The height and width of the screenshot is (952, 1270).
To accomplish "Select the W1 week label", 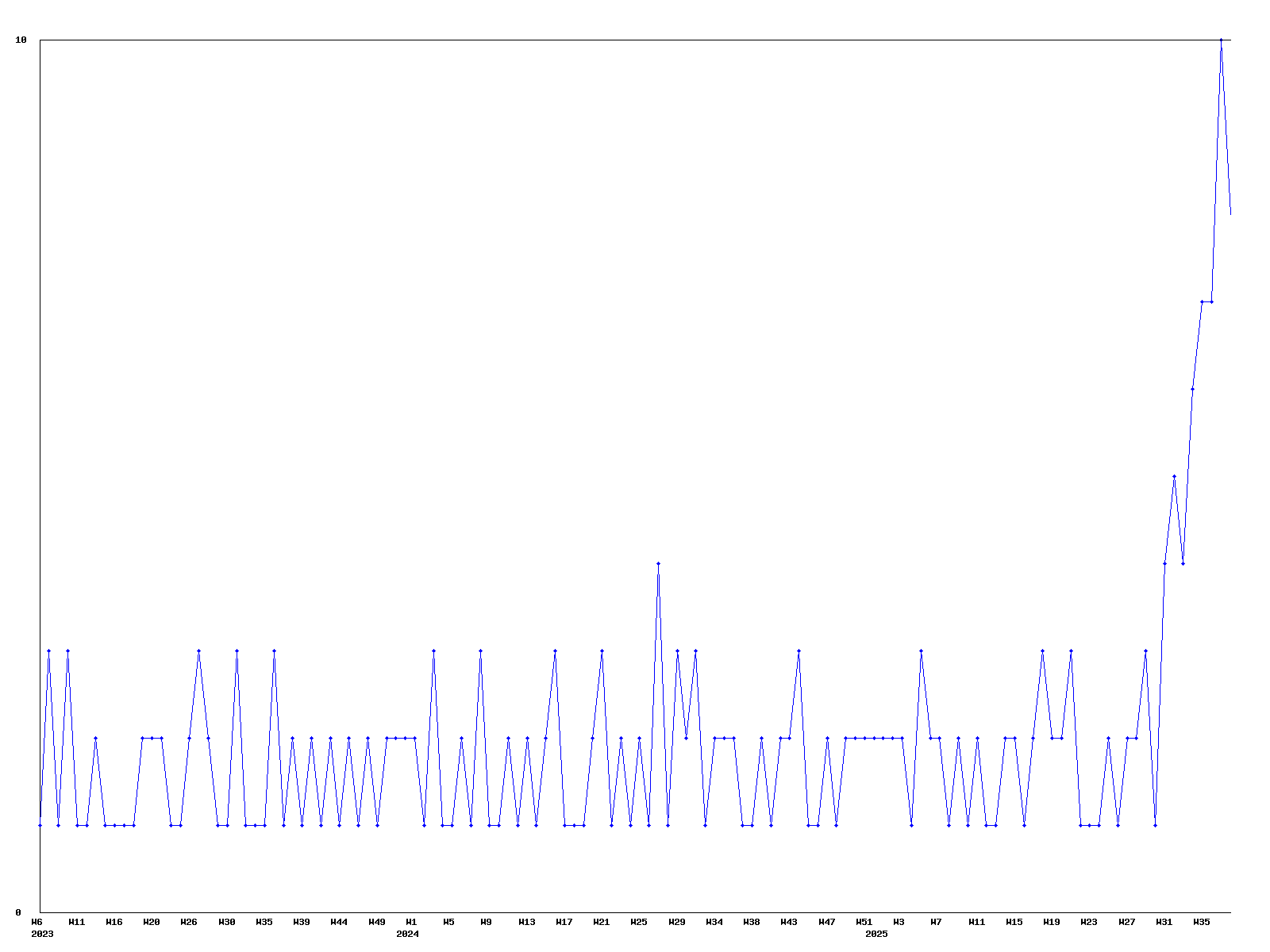I will pyautogui.click(x=411, y=922).
